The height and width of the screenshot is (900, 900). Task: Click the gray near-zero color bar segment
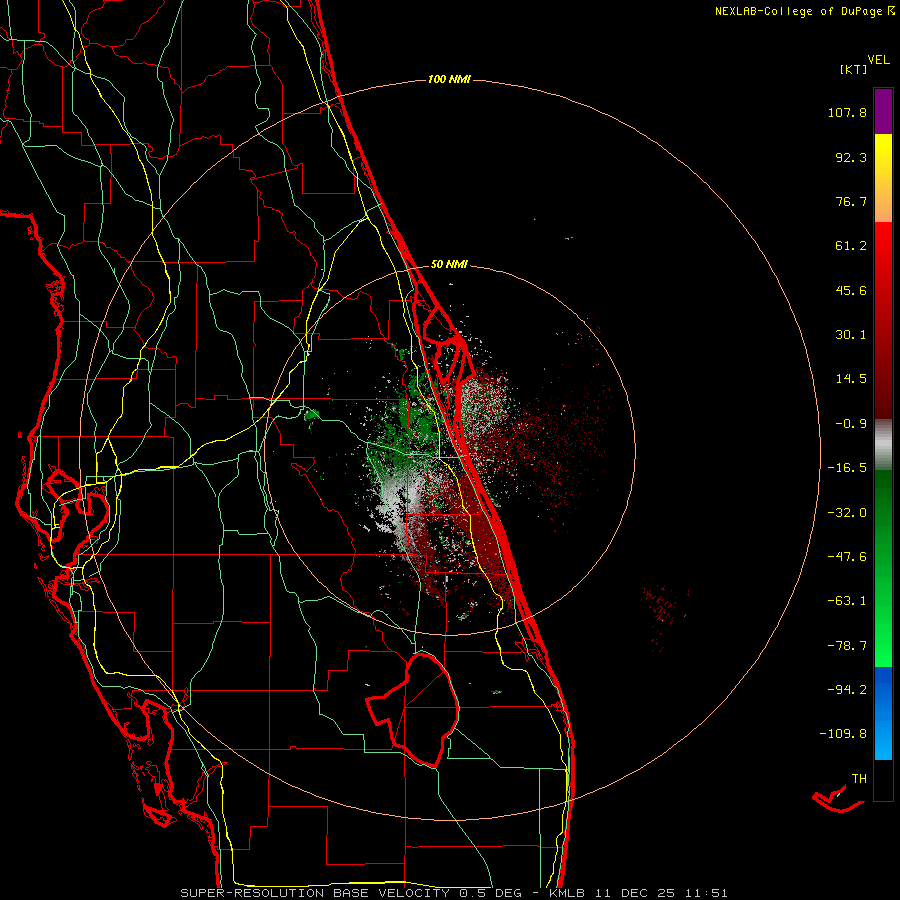tap(883, 445)
